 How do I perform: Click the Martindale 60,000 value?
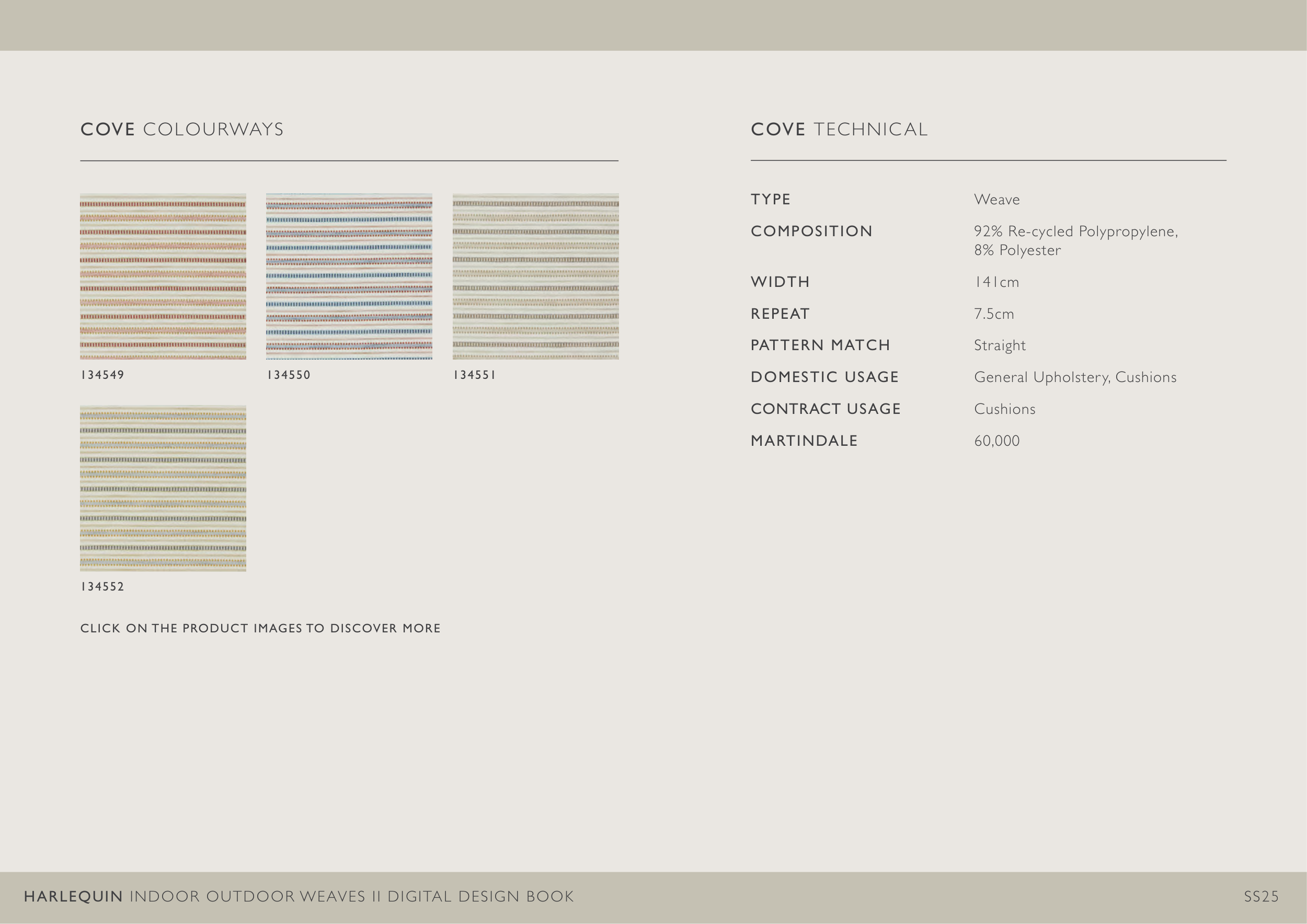point(997,441)
